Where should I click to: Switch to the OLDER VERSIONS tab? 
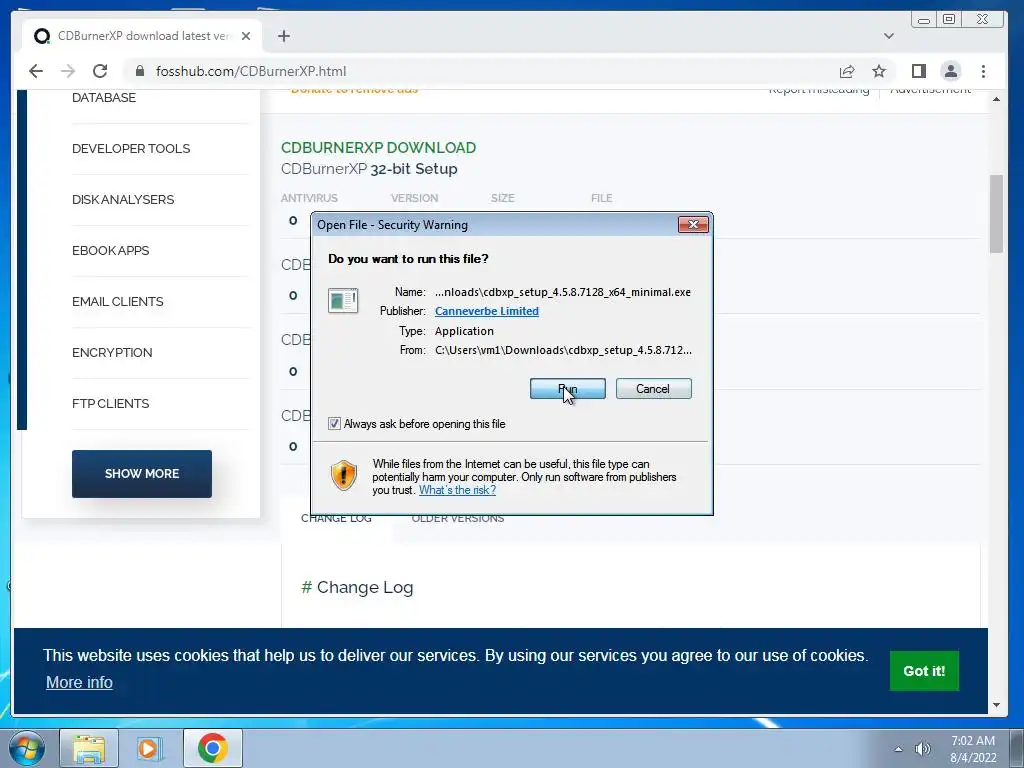click(458, 519)
